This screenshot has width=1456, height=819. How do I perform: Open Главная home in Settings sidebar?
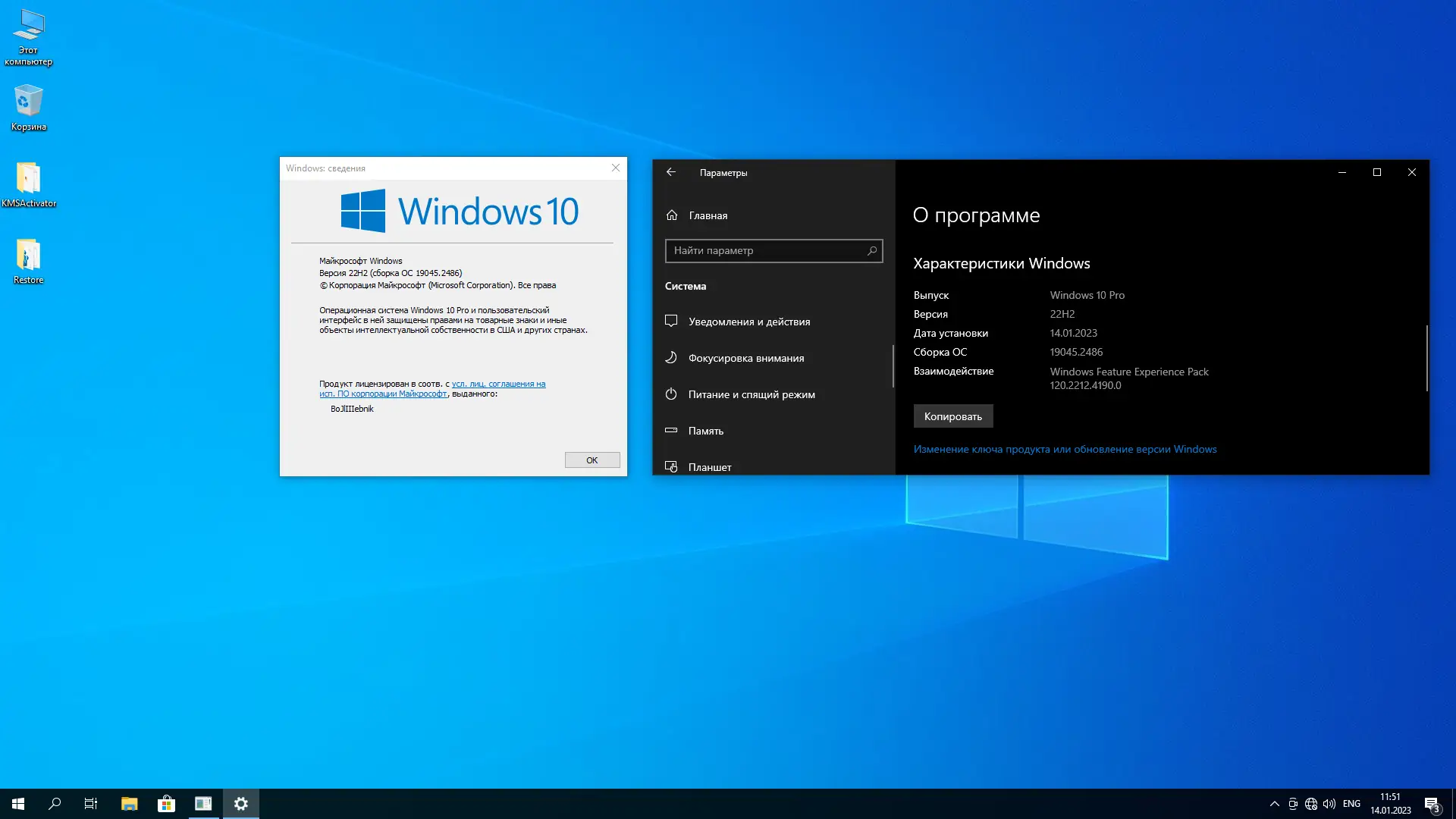click(708, 215)
